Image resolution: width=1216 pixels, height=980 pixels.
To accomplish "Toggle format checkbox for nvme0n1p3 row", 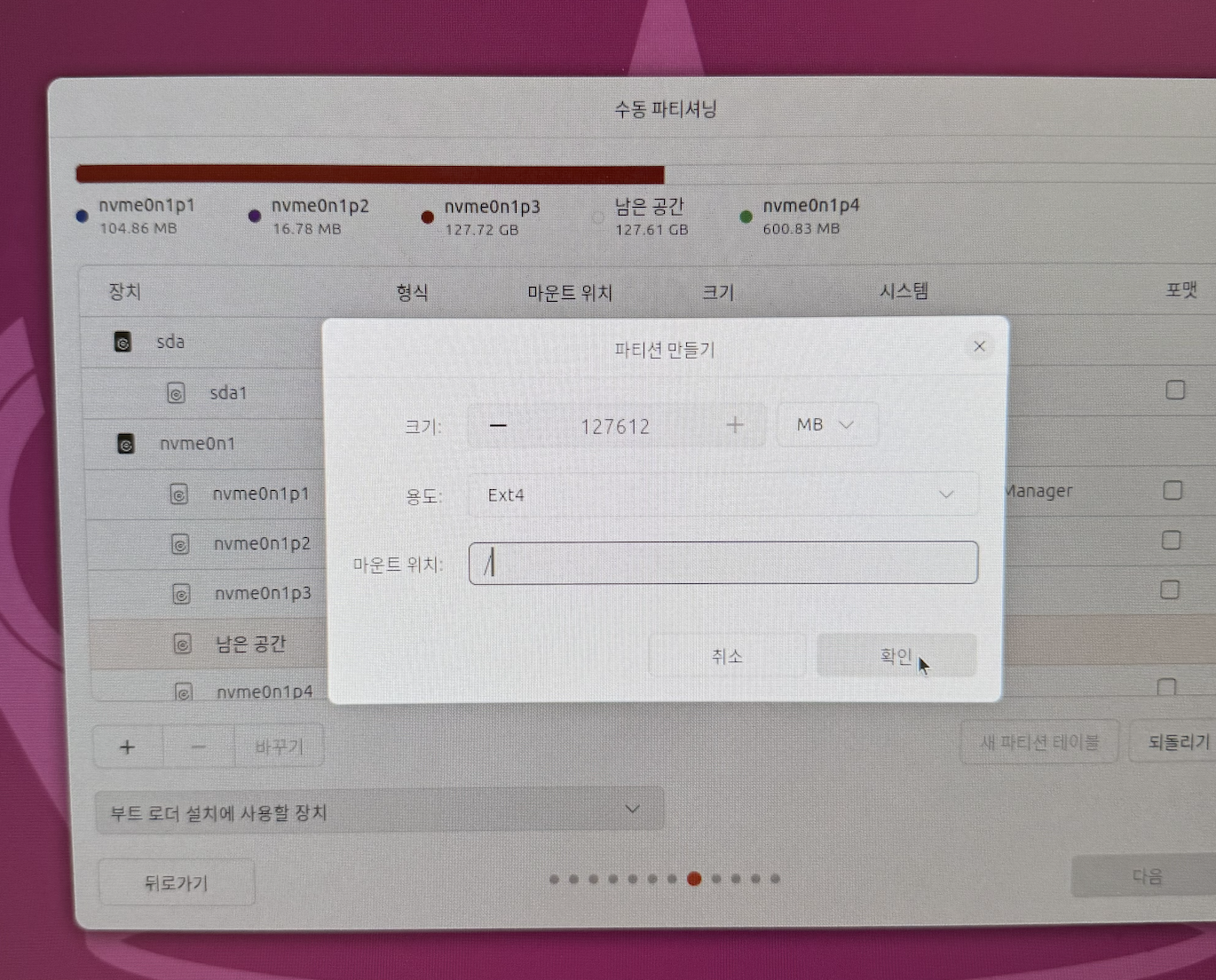I will click(x=1170, y=589).
